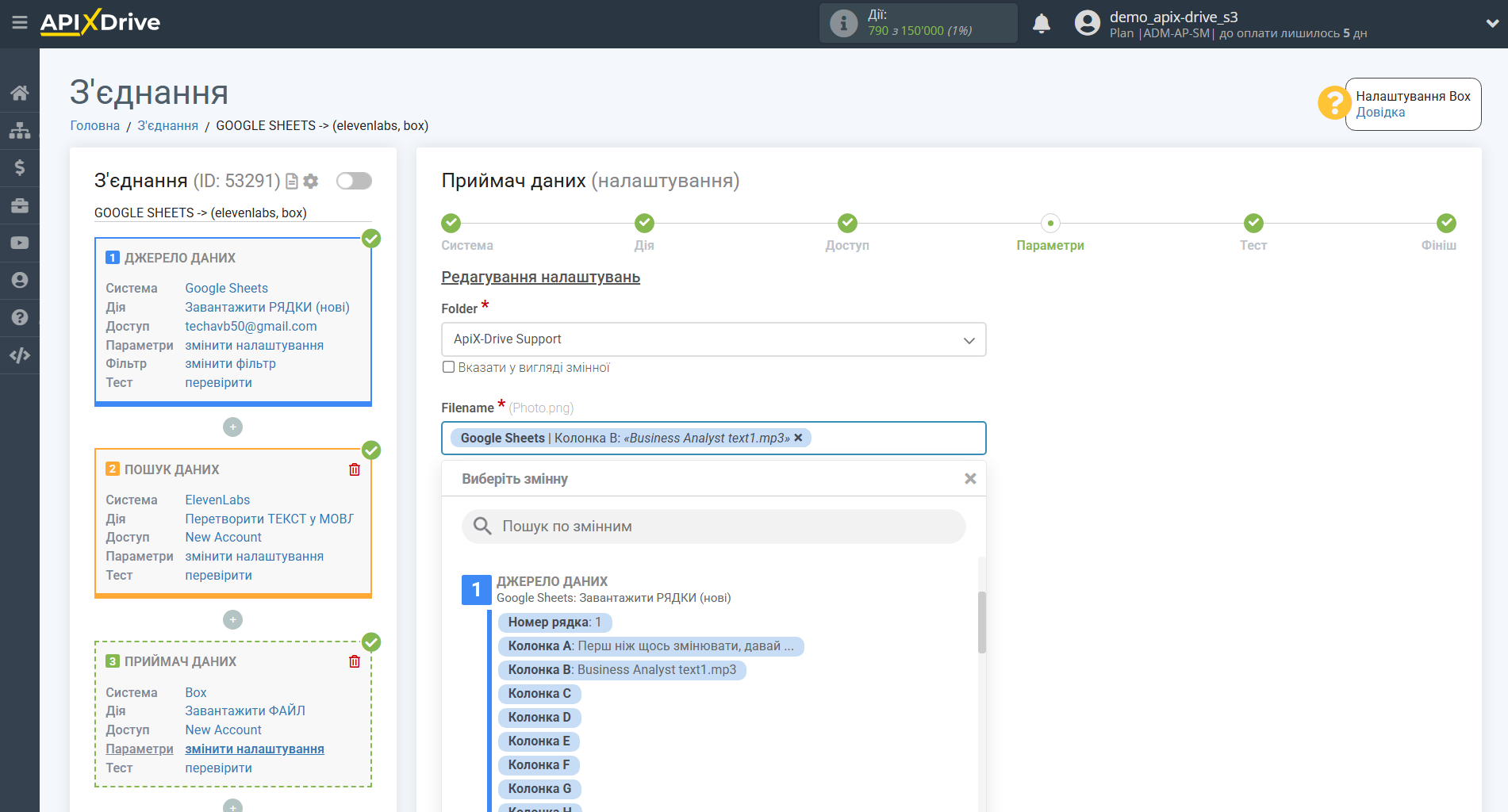Open the Редагування налаштувань link
The height and width of the screenshot is (812, 1508).
[540, 277]
